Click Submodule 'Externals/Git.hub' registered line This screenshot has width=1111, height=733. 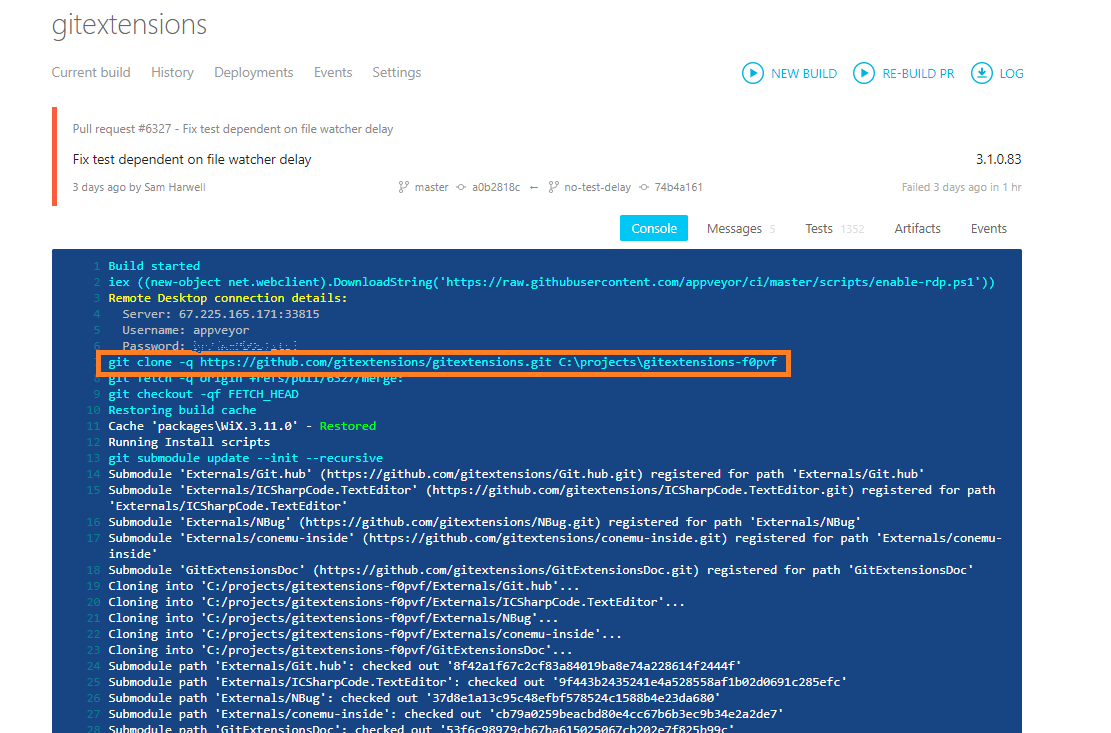pyautogui.click(x=517, y=474)
